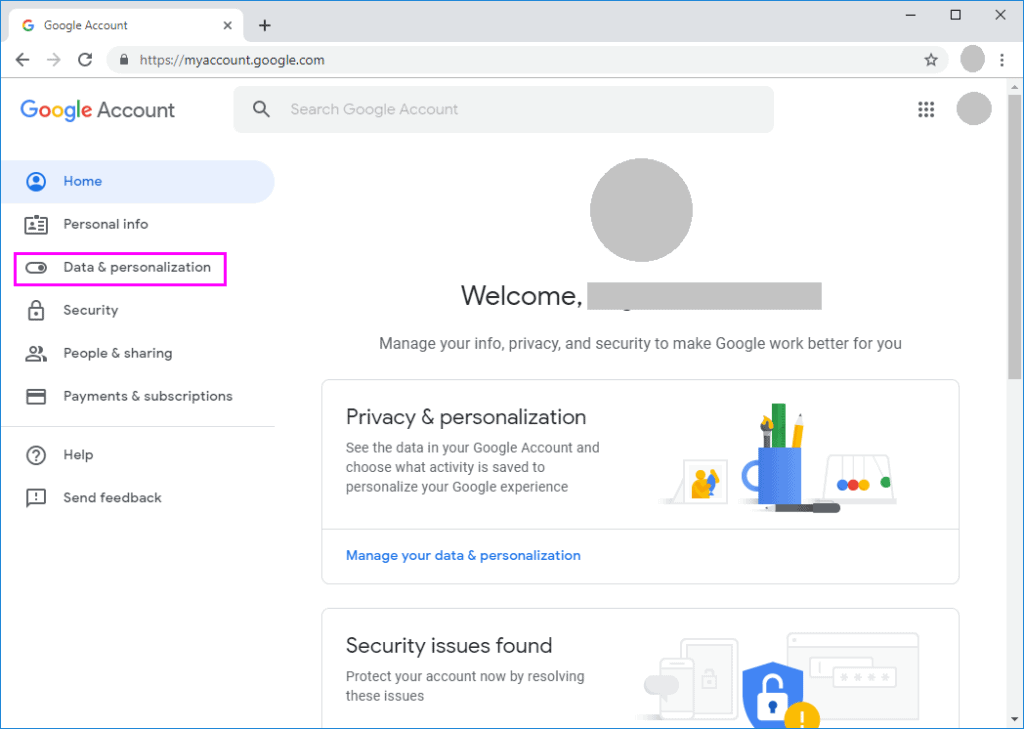Click the Home person icon in sidebar

point(36,182)
